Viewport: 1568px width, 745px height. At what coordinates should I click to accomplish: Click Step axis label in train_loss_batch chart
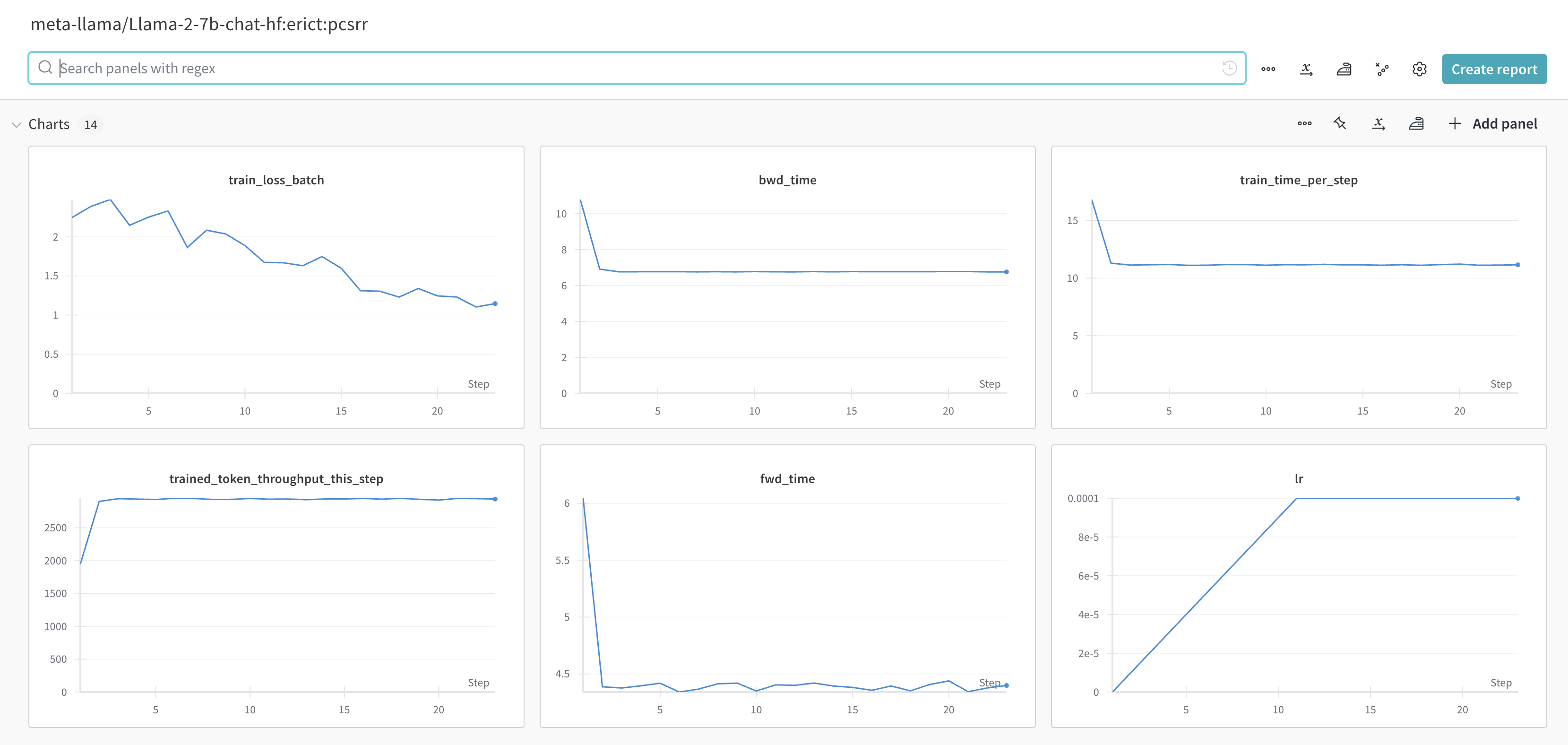pyautogui.click(x=478, y=384)
